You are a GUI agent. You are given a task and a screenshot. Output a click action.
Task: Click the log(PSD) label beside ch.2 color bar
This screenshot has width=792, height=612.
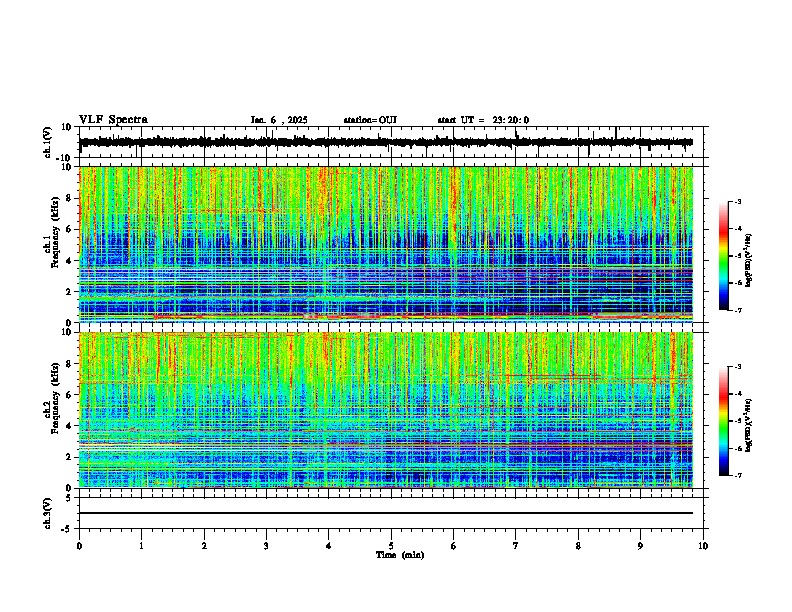click(x=749, y=425)
